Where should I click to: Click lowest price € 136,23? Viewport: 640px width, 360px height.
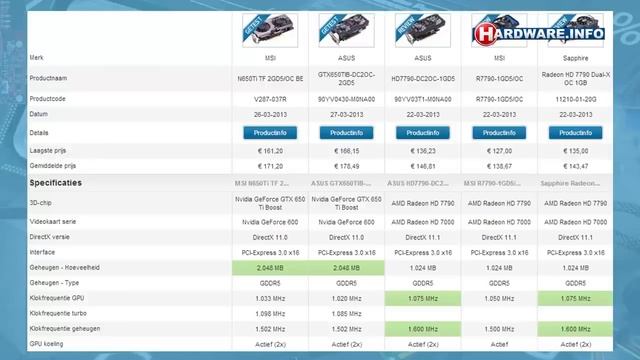(423, 151)
